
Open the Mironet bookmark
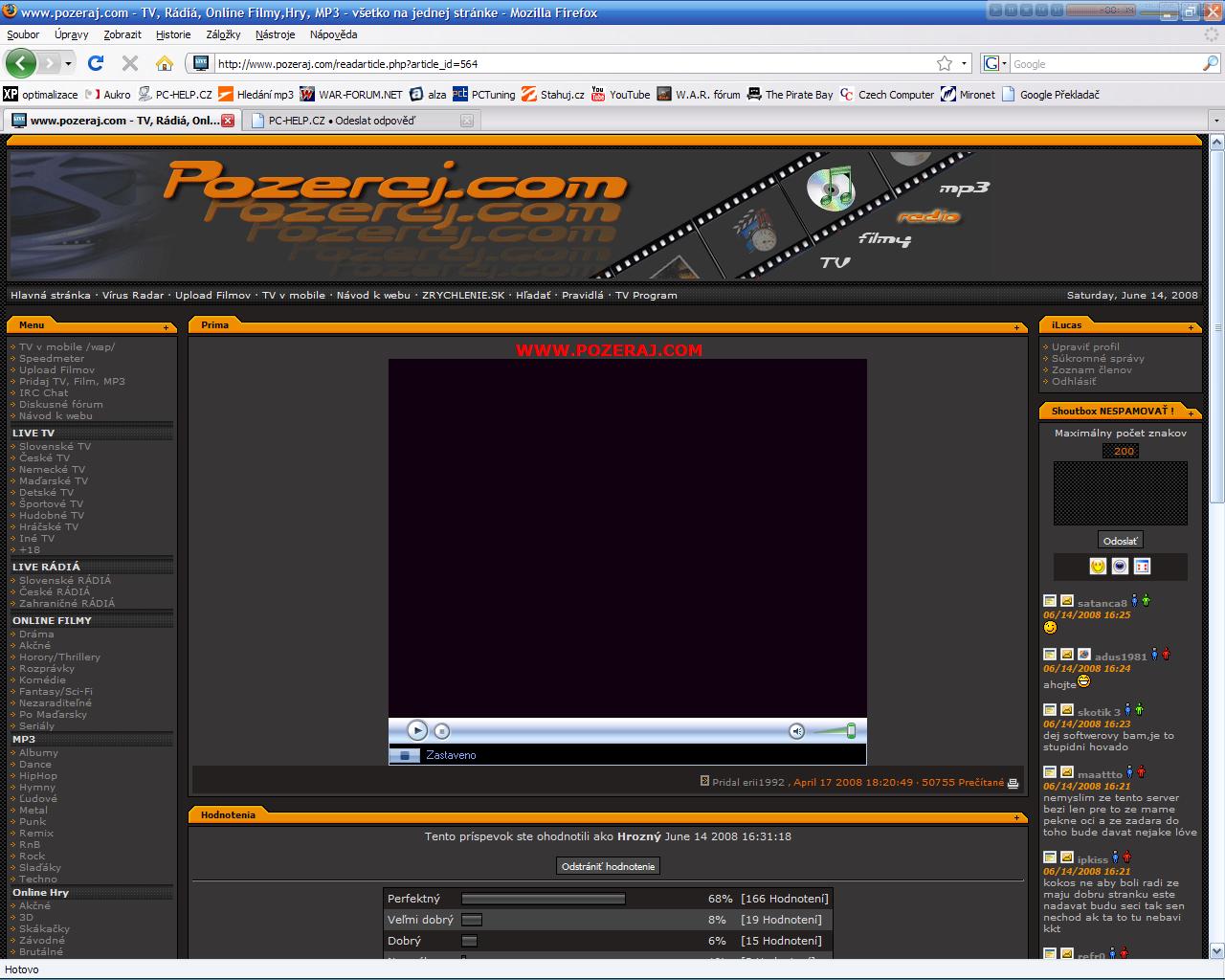968,94
